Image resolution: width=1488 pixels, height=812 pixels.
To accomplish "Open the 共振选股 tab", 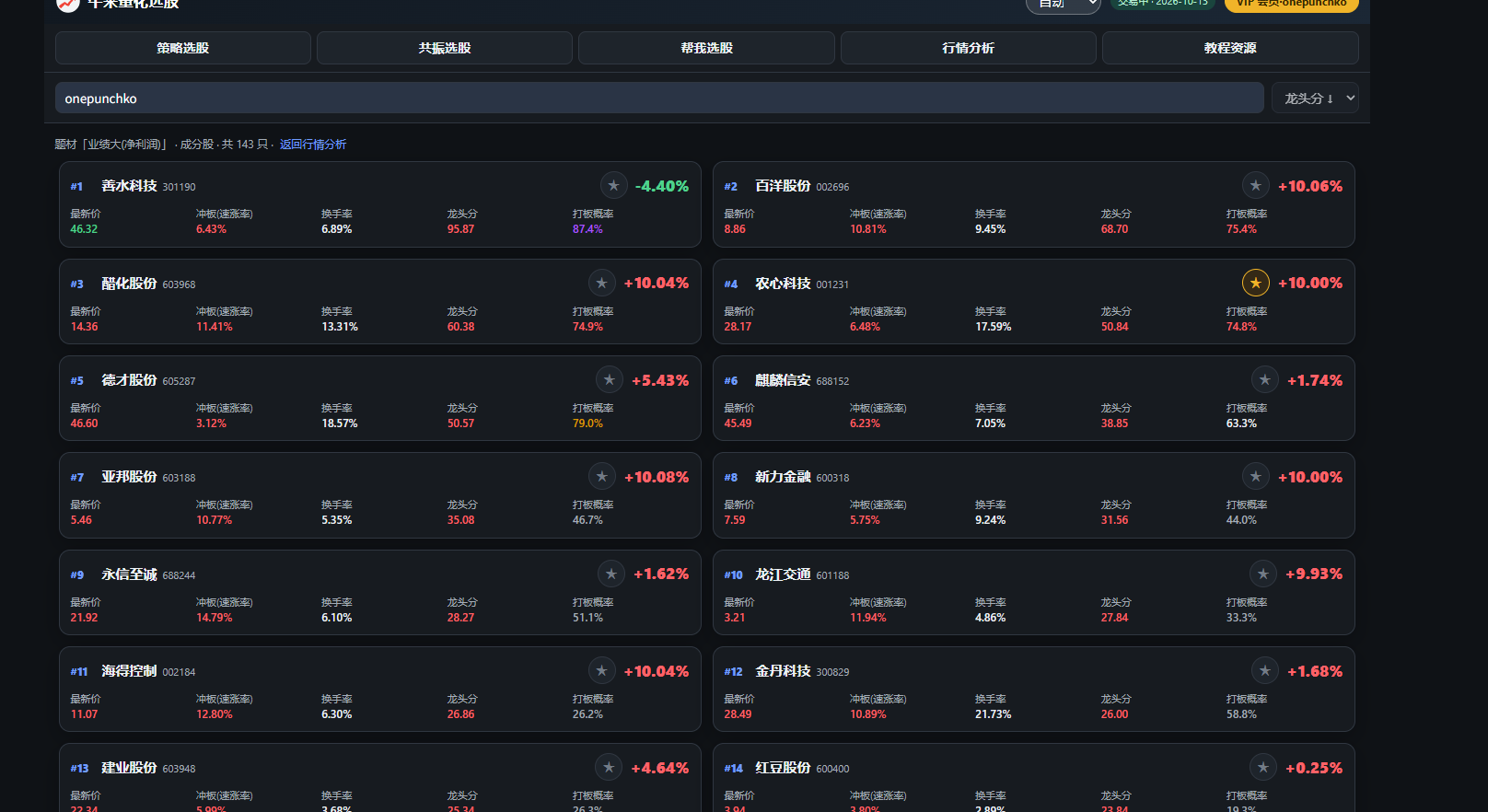I will tap(445, 48).
